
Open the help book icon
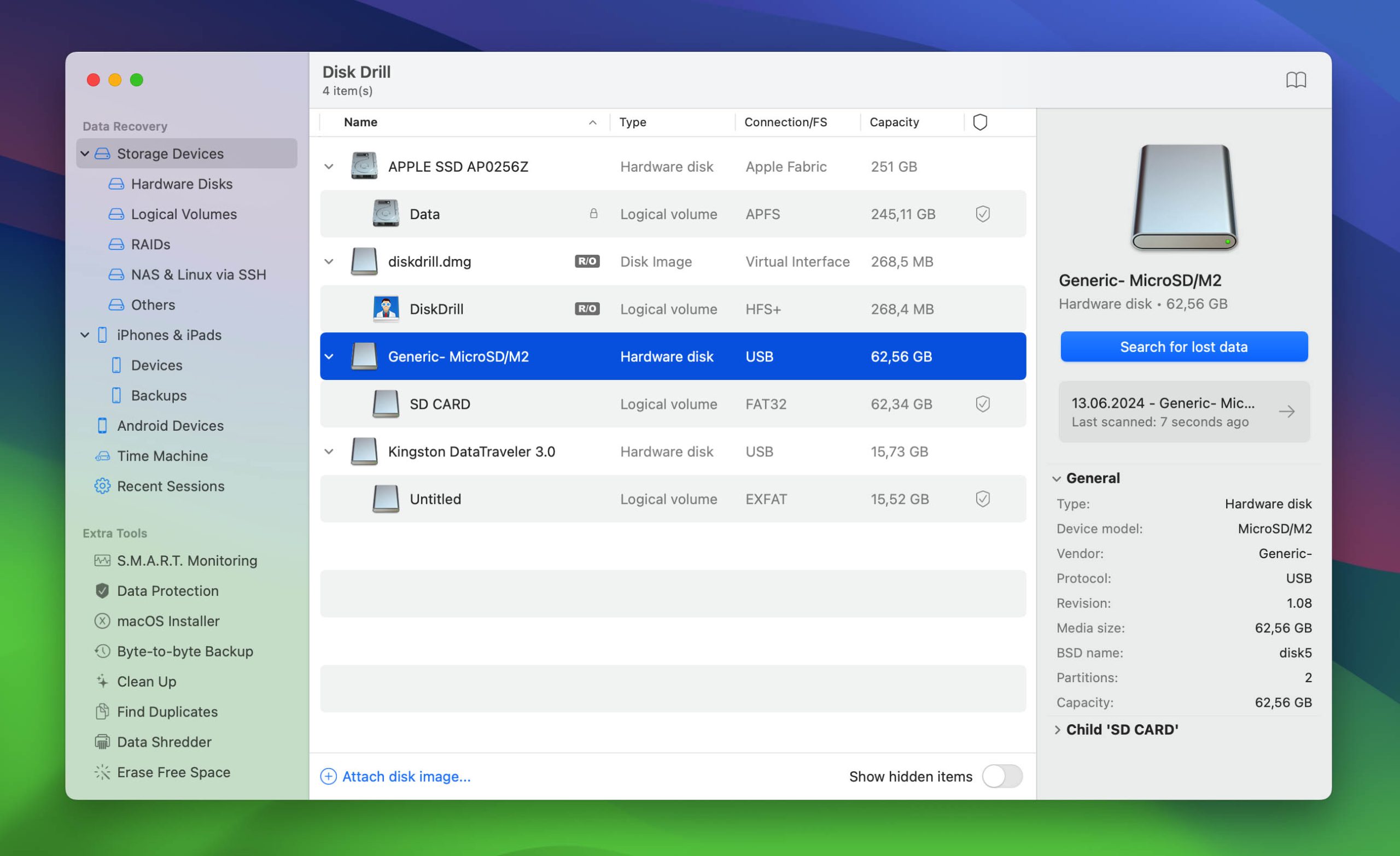(1296, 80)
